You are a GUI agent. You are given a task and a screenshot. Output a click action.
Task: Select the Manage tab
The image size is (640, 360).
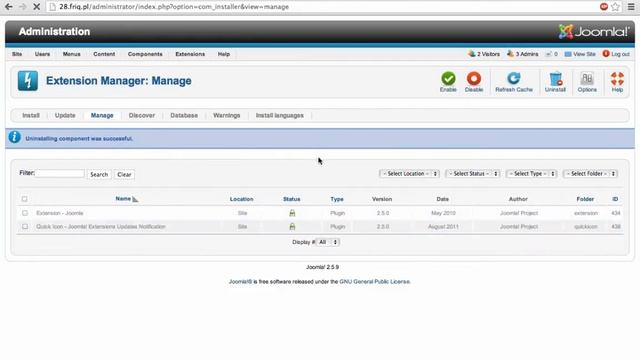coord(102,116)
